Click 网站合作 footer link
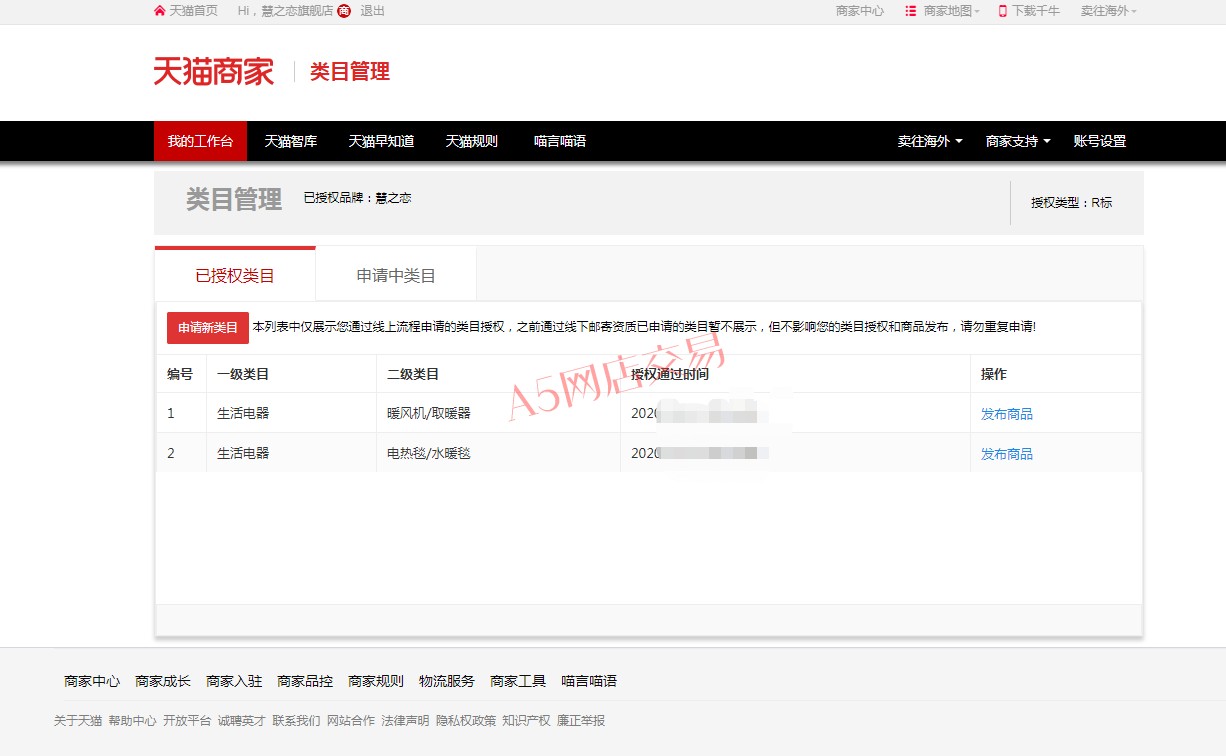 point(351,720)
